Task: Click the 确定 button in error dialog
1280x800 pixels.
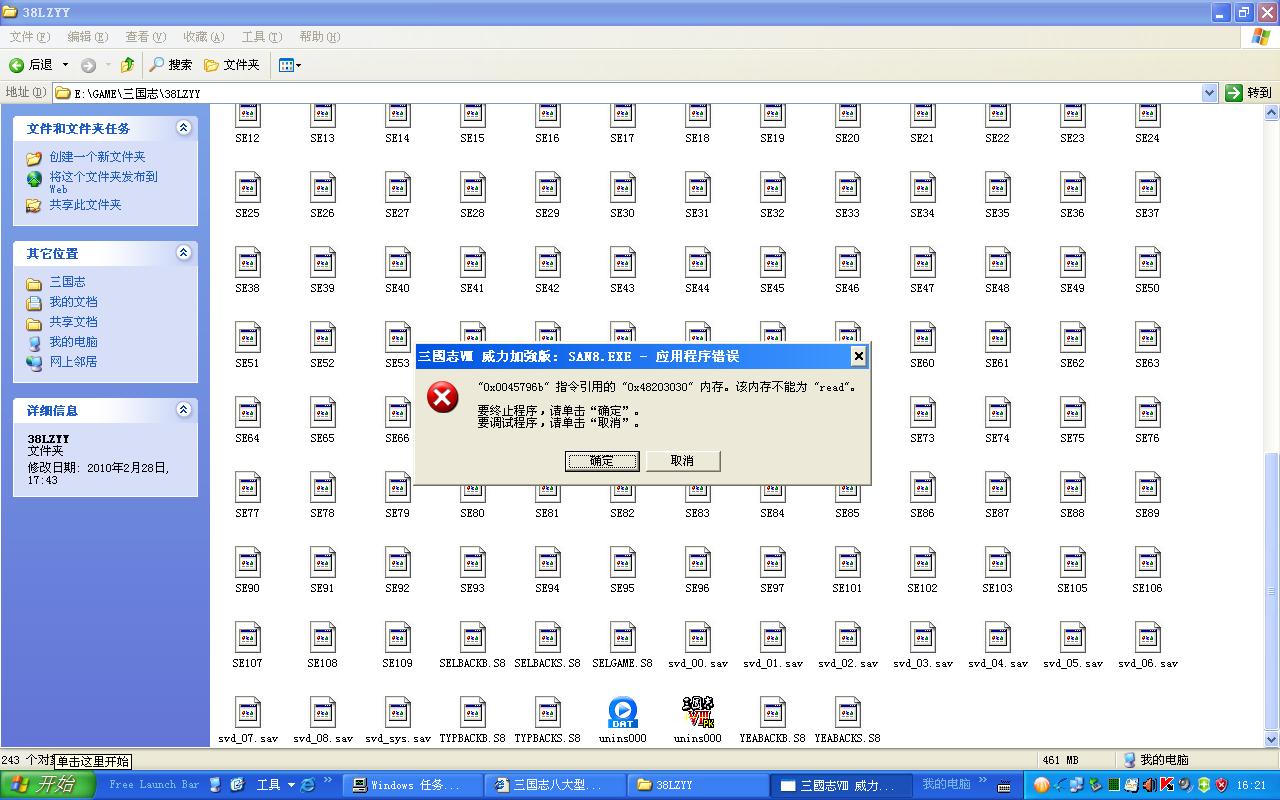Action: pos(601,461)
